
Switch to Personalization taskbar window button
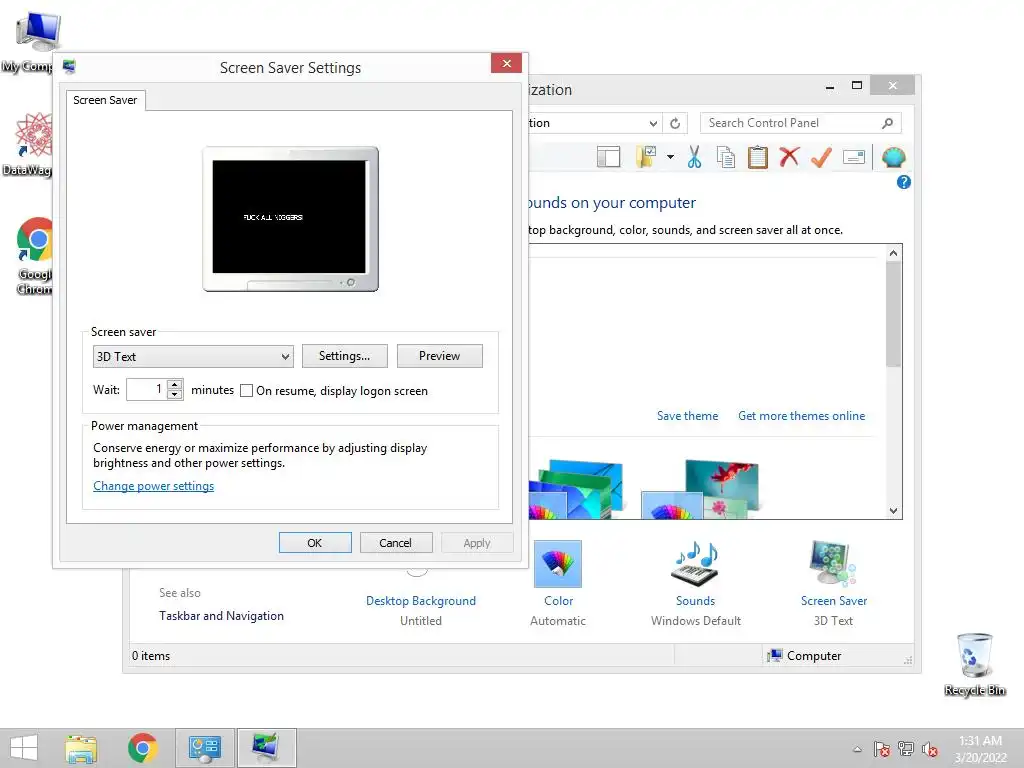click(266, 748)
